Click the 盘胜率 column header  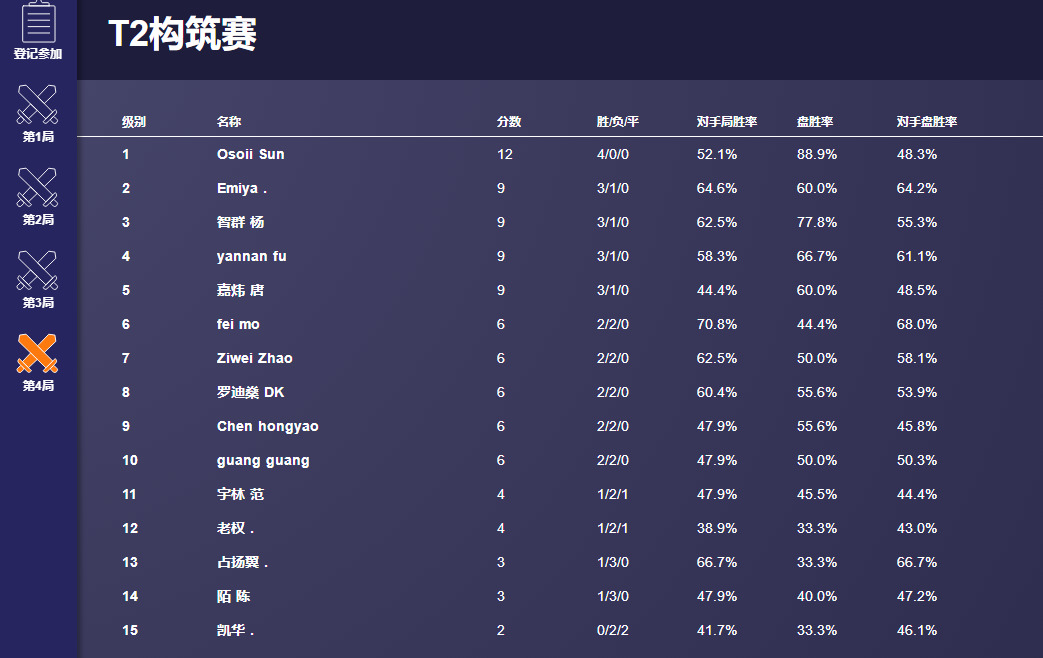[x=815, y=122]
